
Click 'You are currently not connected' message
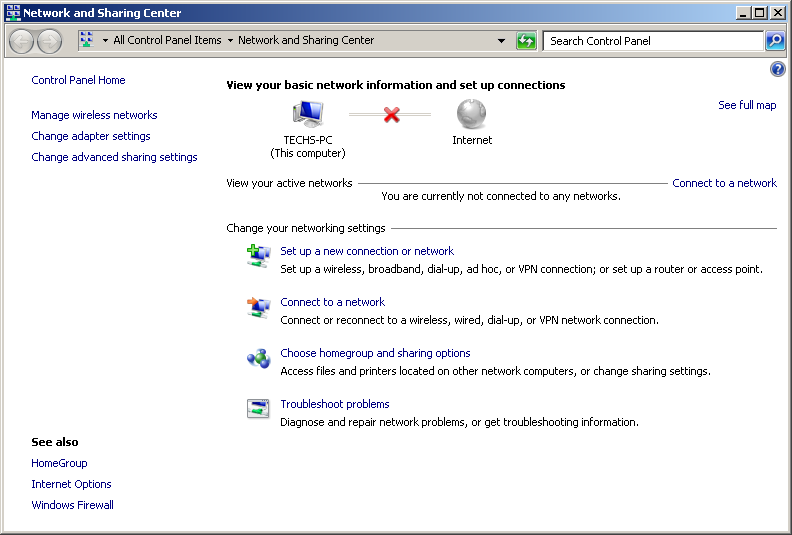(501, 196)
